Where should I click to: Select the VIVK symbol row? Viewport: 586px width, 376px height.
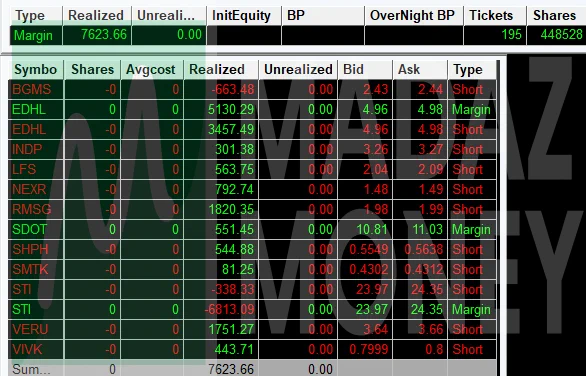tap(252, 349)
